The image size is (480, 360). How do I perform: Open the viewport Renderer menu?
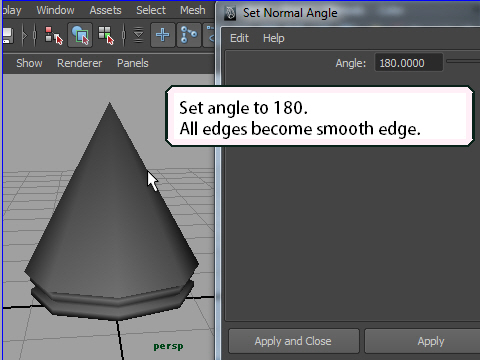[79, 63]
